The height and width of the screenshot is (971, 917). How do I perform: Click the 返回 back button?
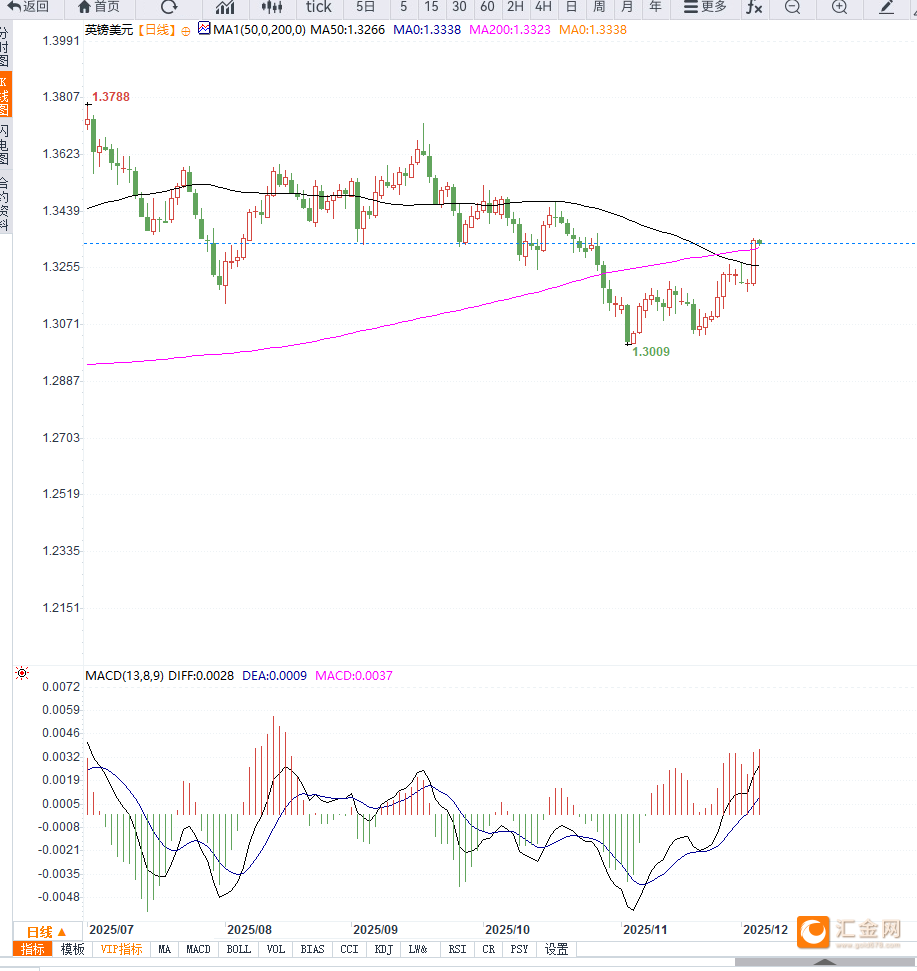tap(28, 7)
